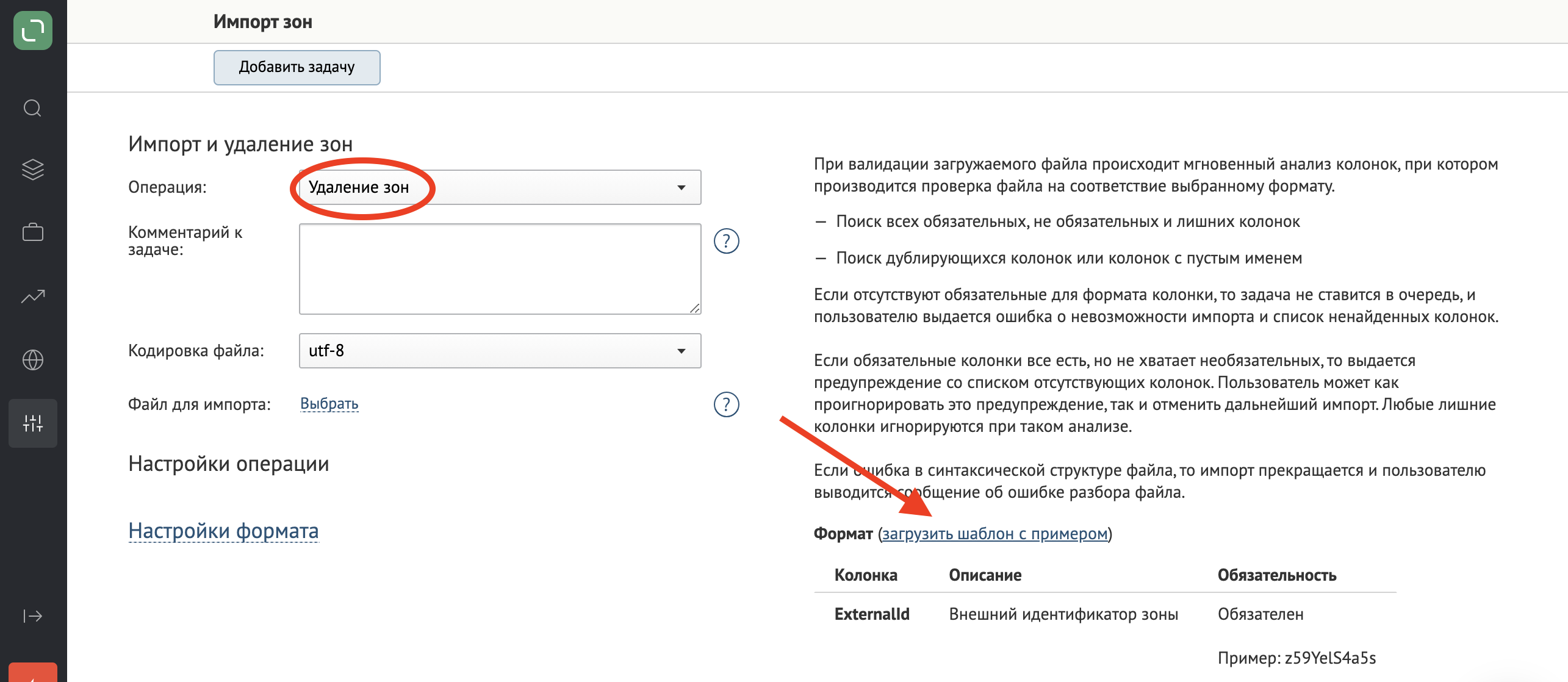Click the Операция label

point(167,187)
